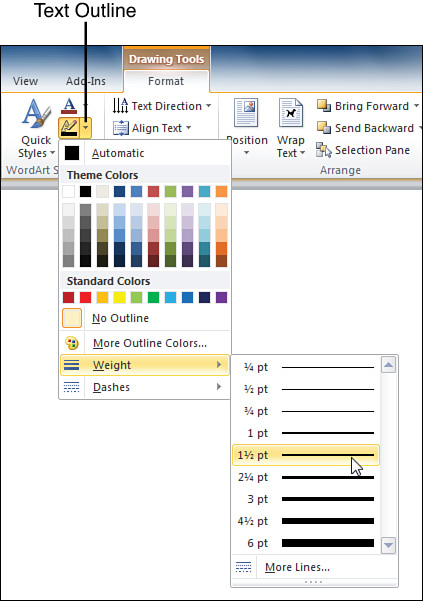Click the Text Outline pencil icon
Viewport: 423px width, 601px height.
point(69,128)
